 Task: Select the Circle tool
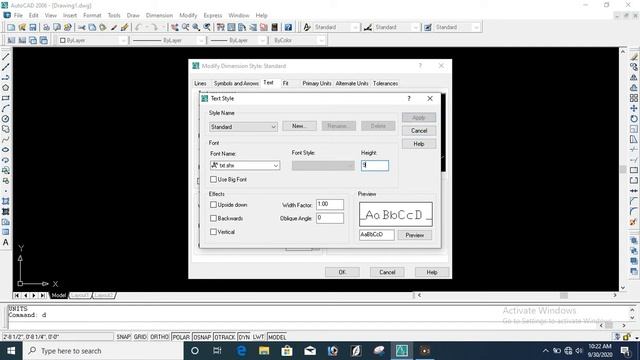click(x=6, y=119)
